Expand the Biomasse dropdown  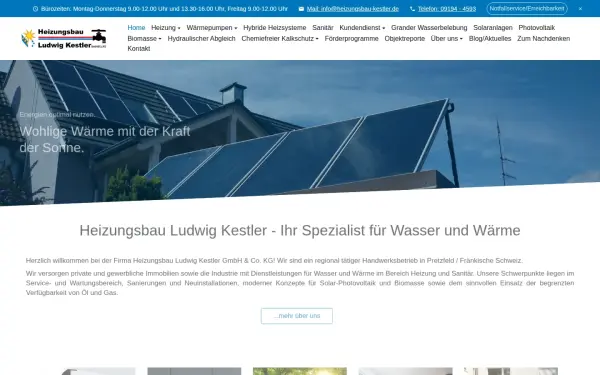(x=144, y=38)
